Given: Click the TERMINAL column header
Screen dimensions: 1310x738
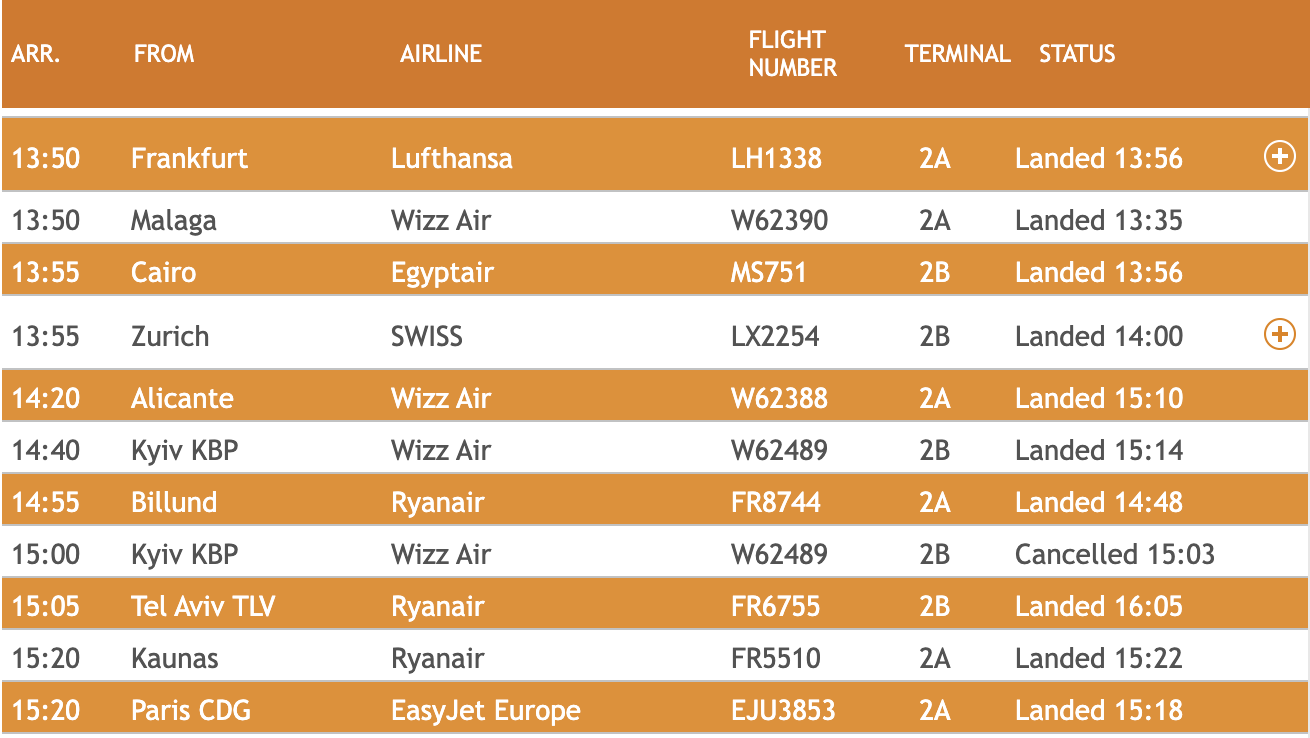Looking at the screenshot, I should click(958, 54).
